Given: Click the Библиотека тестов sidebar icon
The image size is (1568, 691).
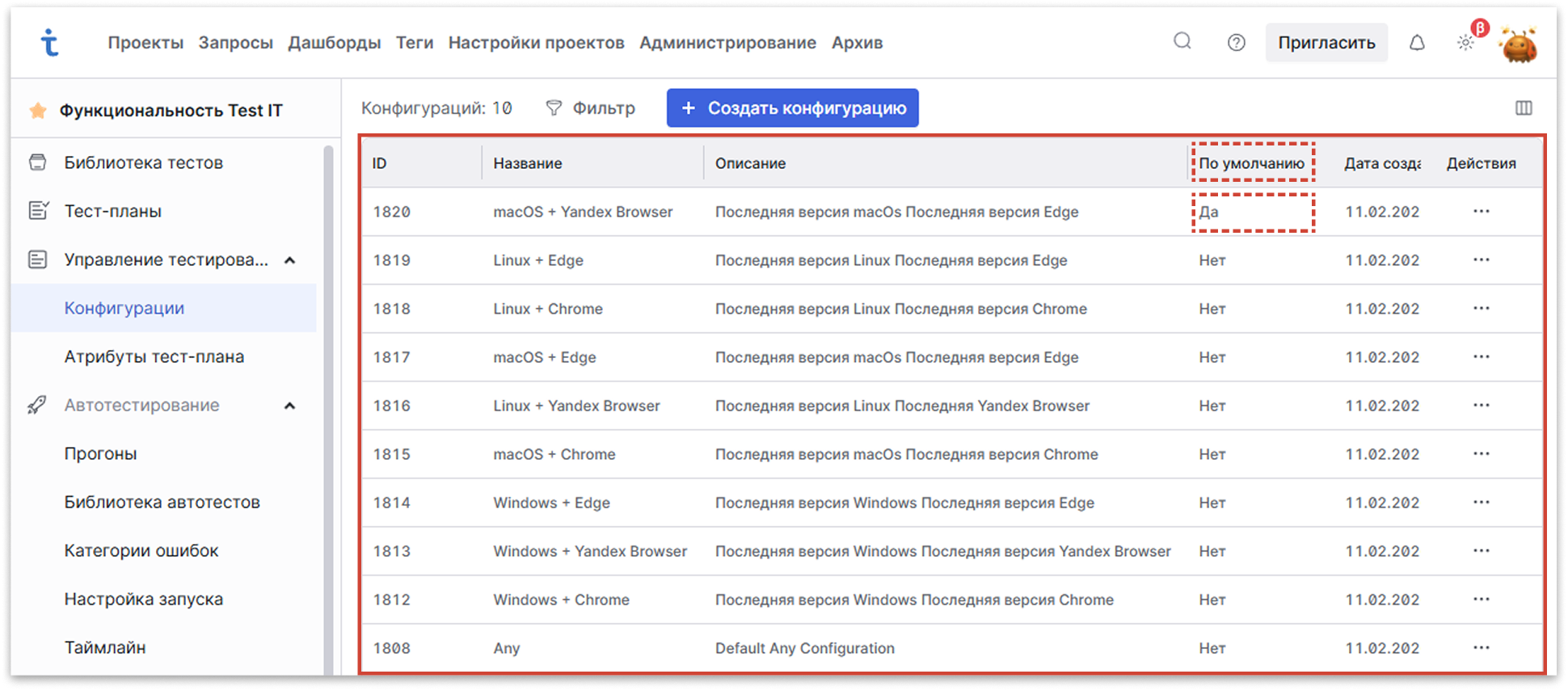Looking at the screenshot, I should click(x=37, y=162).
